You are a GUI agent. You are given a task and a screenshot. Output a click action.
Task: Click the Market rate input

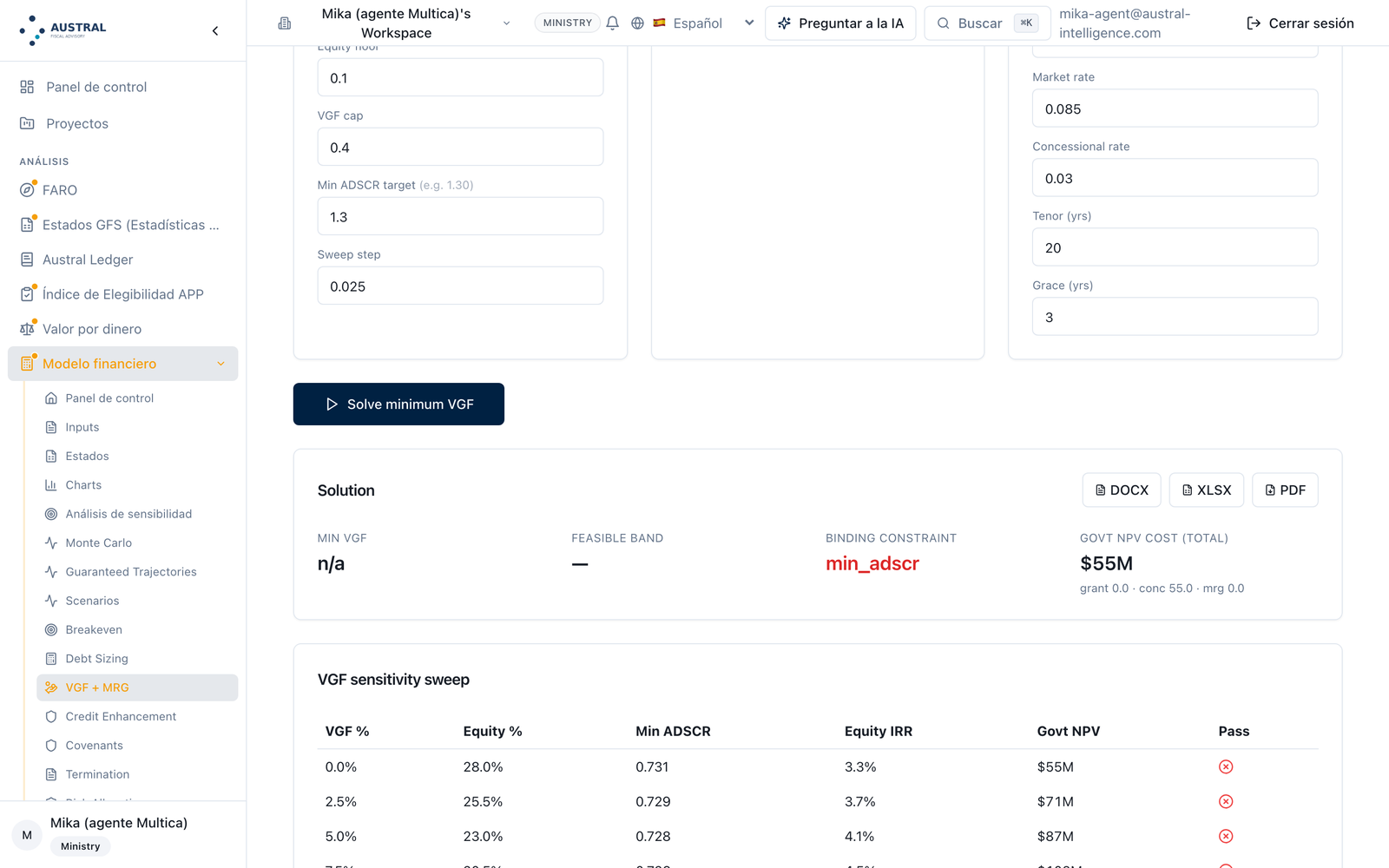[x=1175, y=108]
